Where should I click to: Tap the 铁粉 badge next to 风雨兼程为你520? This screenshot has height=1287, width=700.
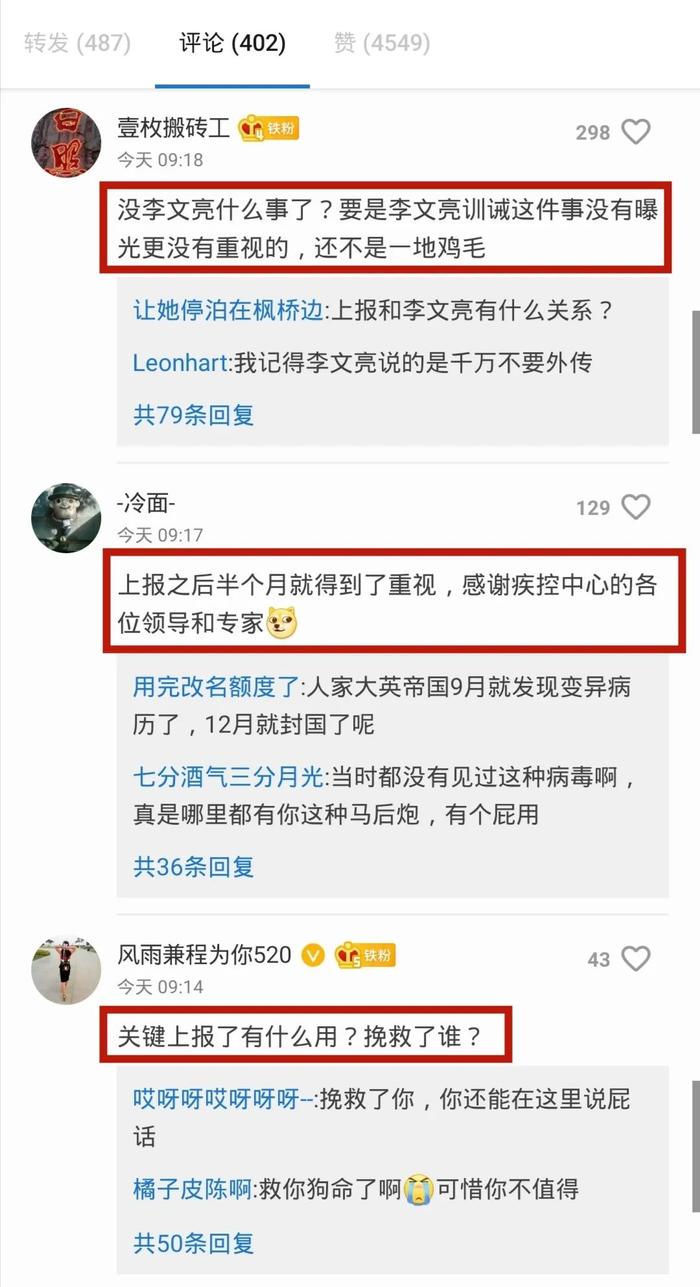point(365,954)
